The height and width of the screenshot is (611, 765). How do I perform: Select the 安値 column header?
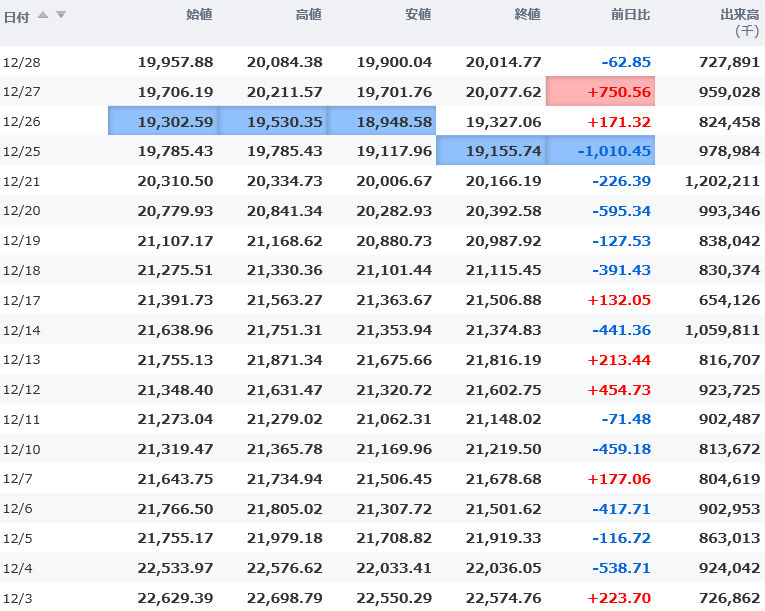pyautogui.click(x=418, y=15)
